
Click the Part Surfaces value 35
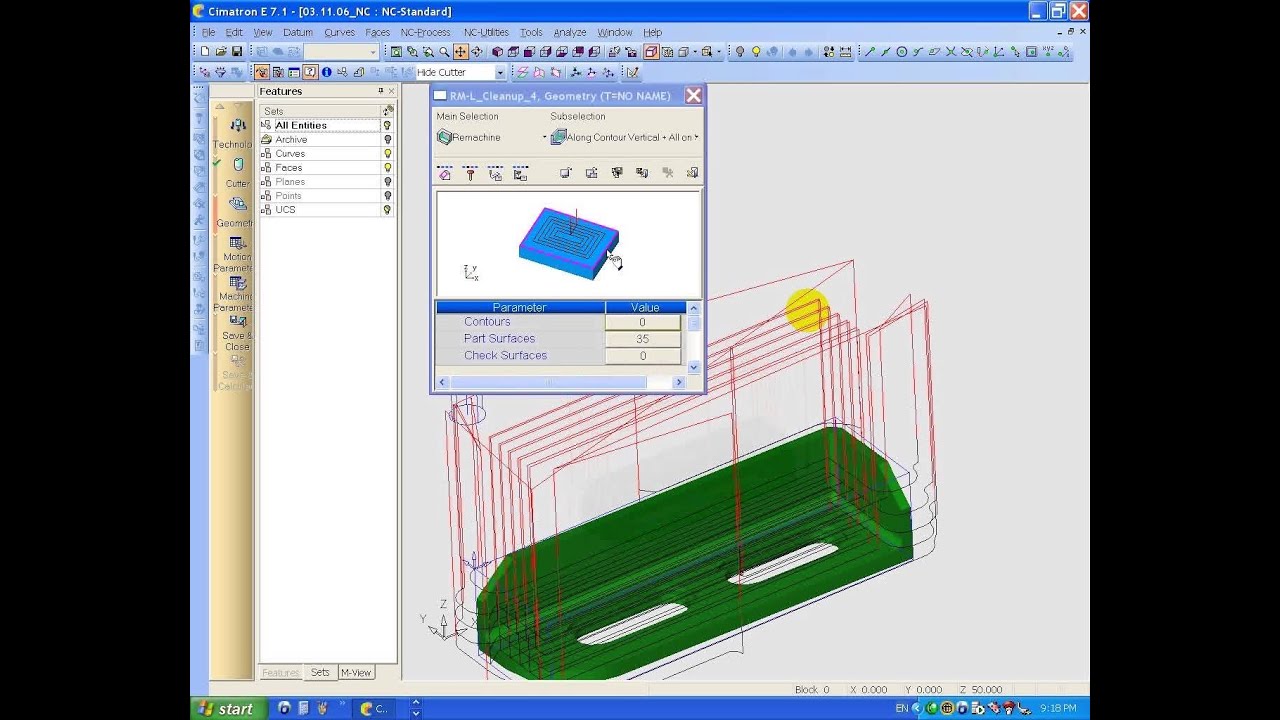coord(642,339)
